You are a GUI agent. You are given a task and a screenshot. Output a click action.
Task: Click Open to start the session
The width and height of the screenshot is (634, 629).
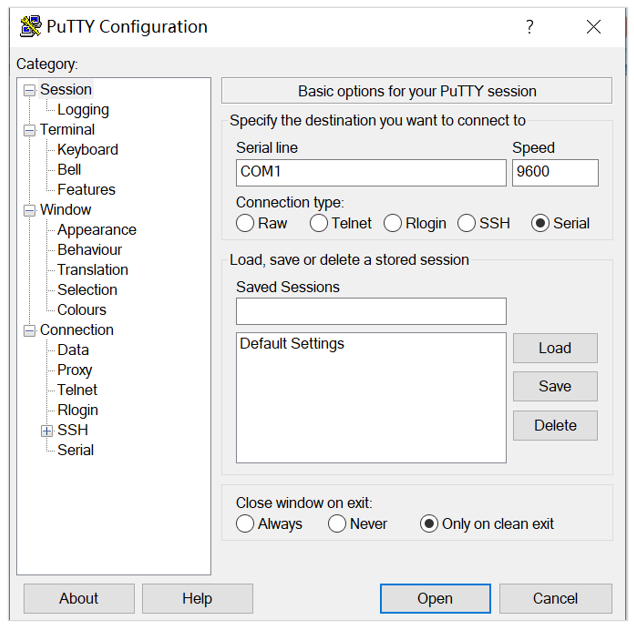[x=435, y=598]
